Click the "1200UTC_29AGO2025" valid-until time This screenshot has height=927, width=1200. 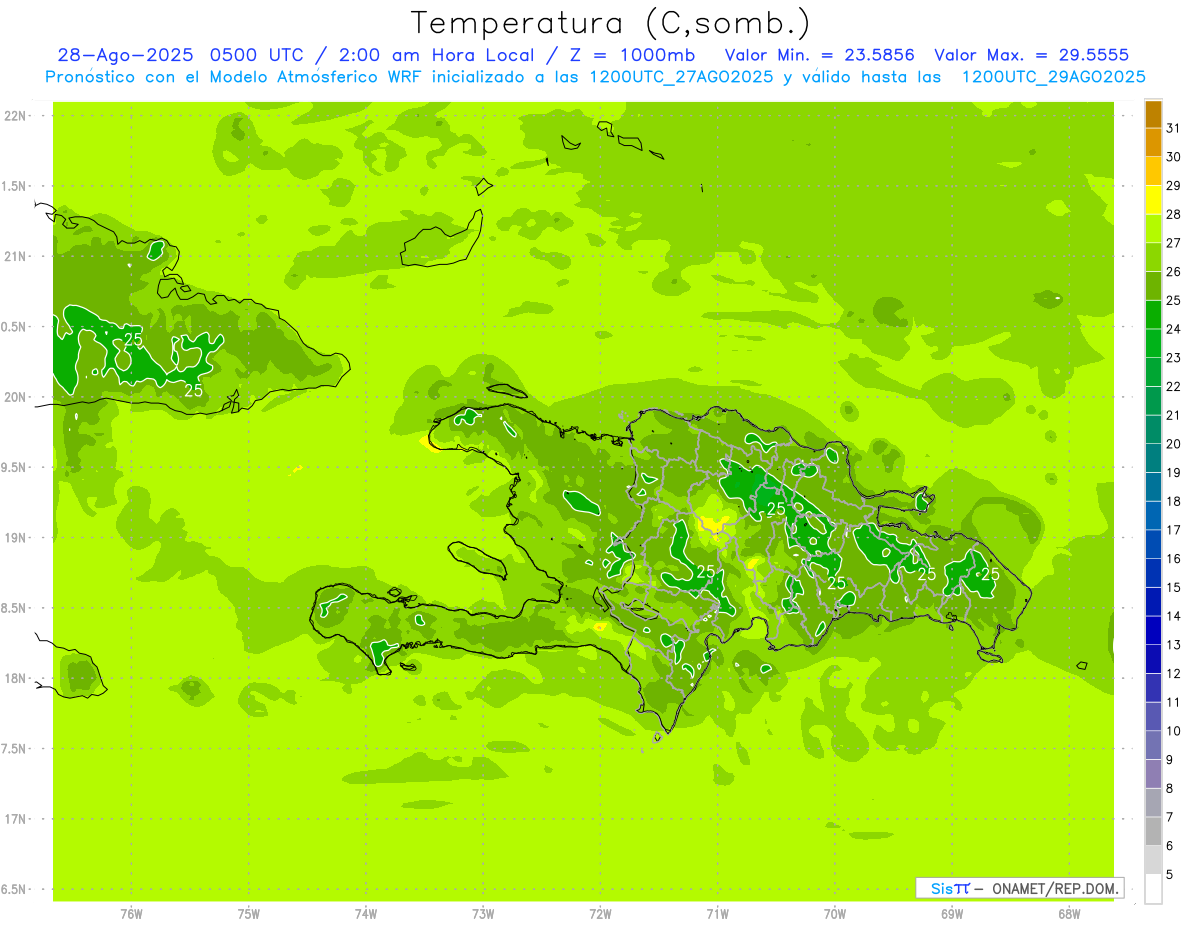pyautogui.click(x=1053, y=77)
